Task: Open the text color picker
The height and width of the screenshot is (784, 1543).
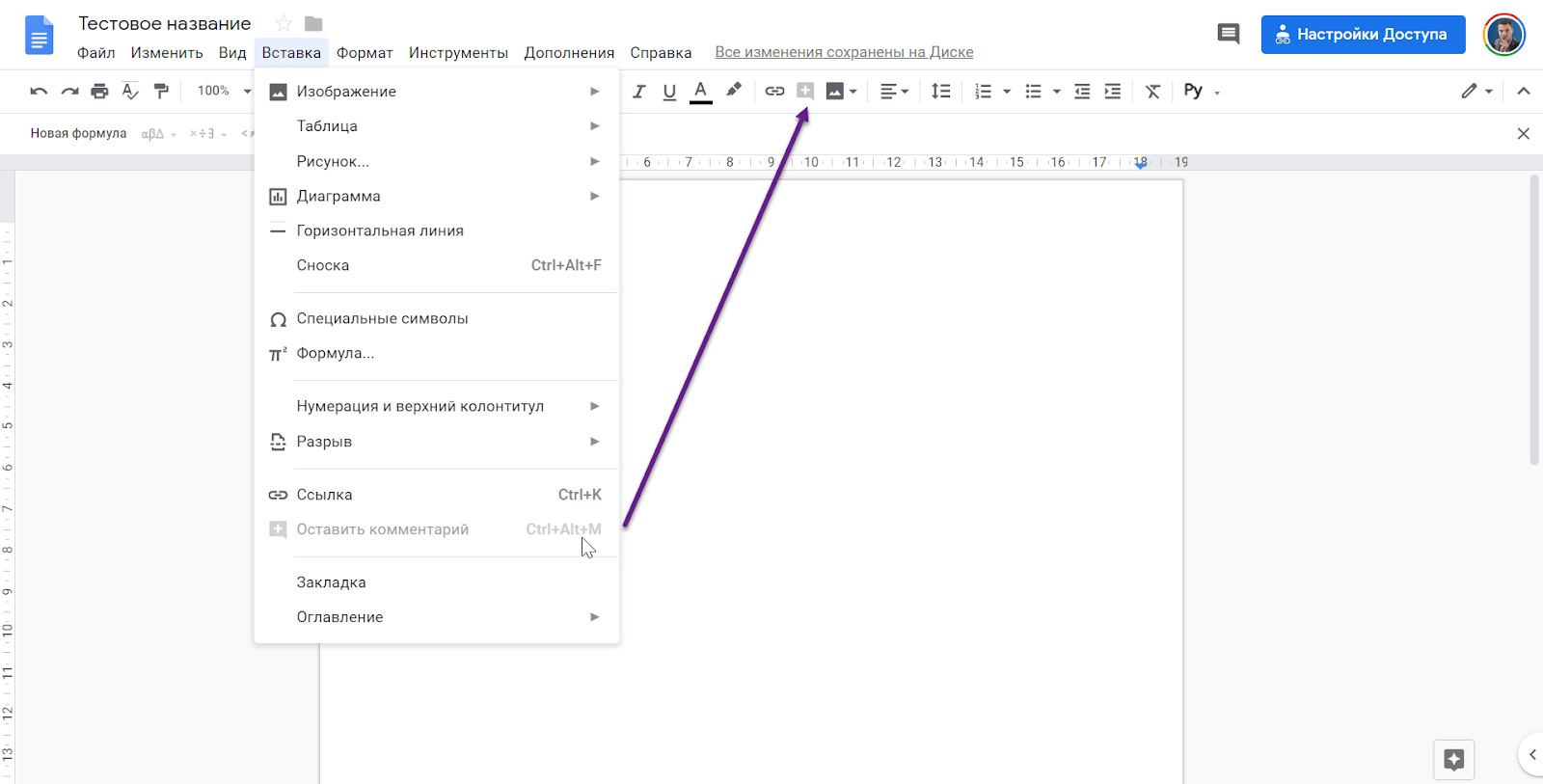Action: [701, 92]
